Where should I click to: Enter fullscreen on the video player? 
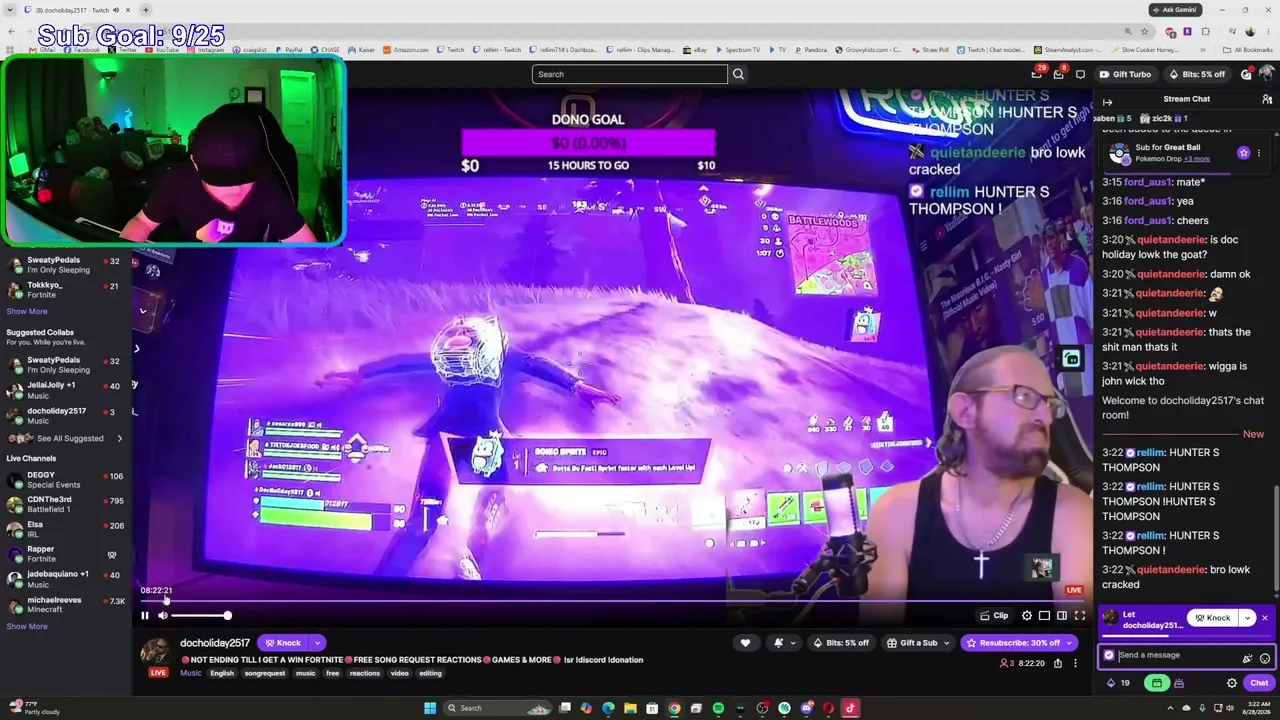(x=1079, y=616)
